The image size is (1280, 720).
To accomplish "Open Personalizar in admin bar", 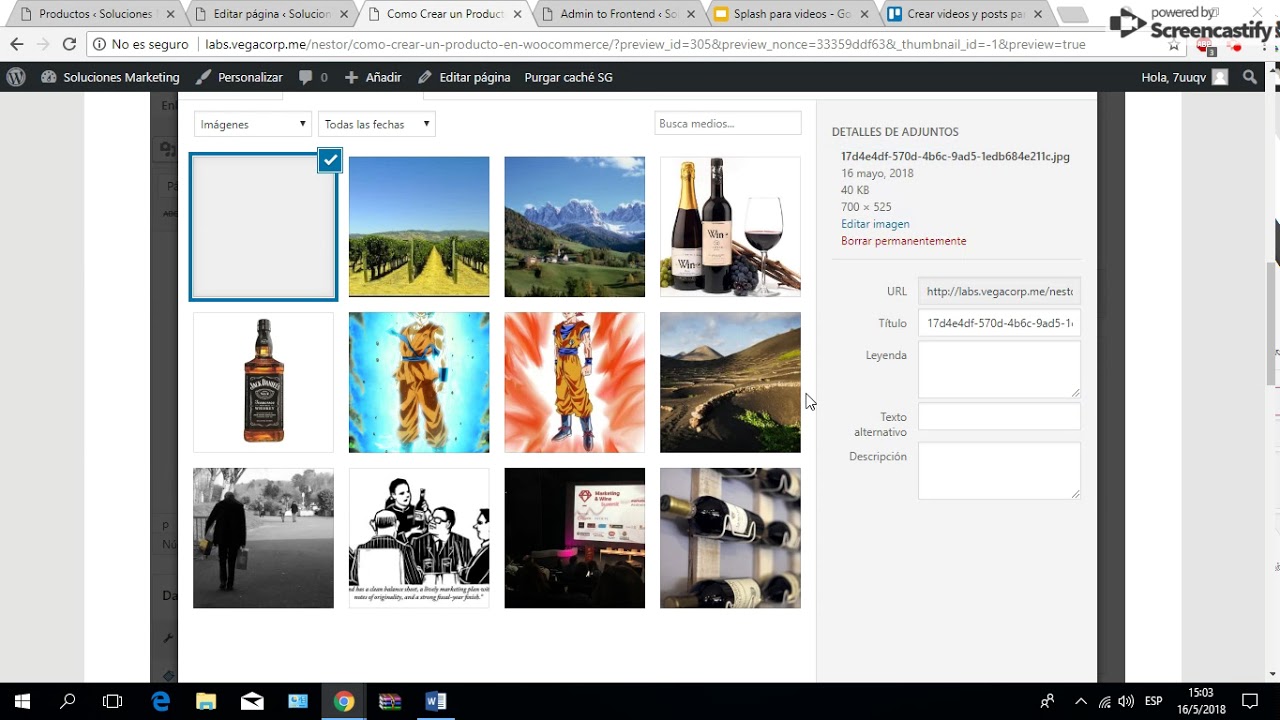I will click(x=239, y=77).
